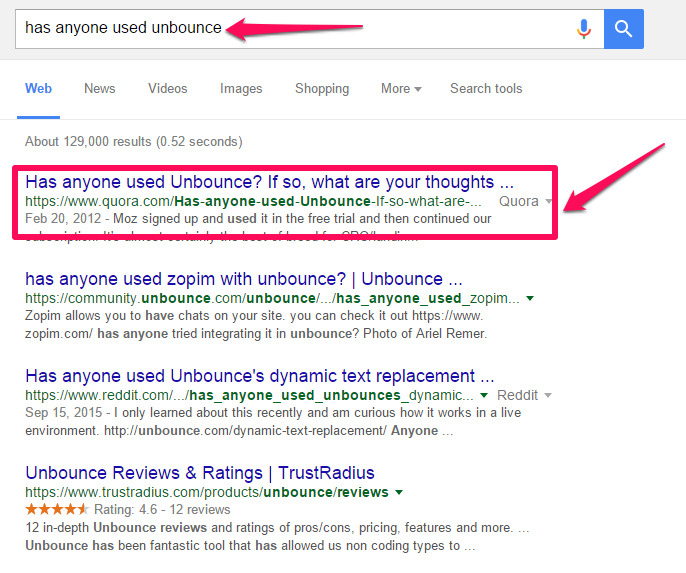Viewport: 686px width, 573px height.
Task: Click the Quora source label on first result
Action: tap(519, 202)
